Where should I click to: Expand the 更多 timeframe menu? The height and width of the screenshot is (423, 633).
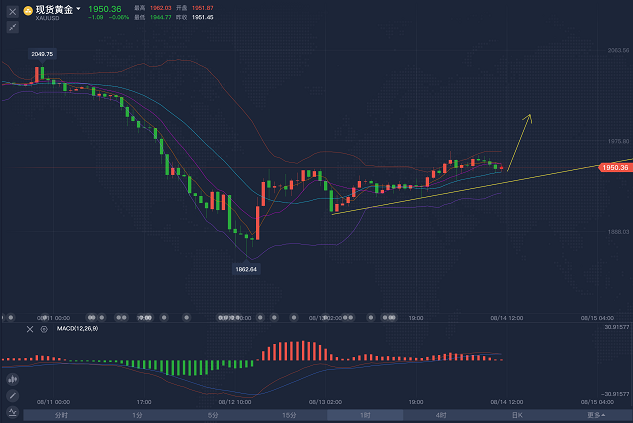tap(595, 415)
